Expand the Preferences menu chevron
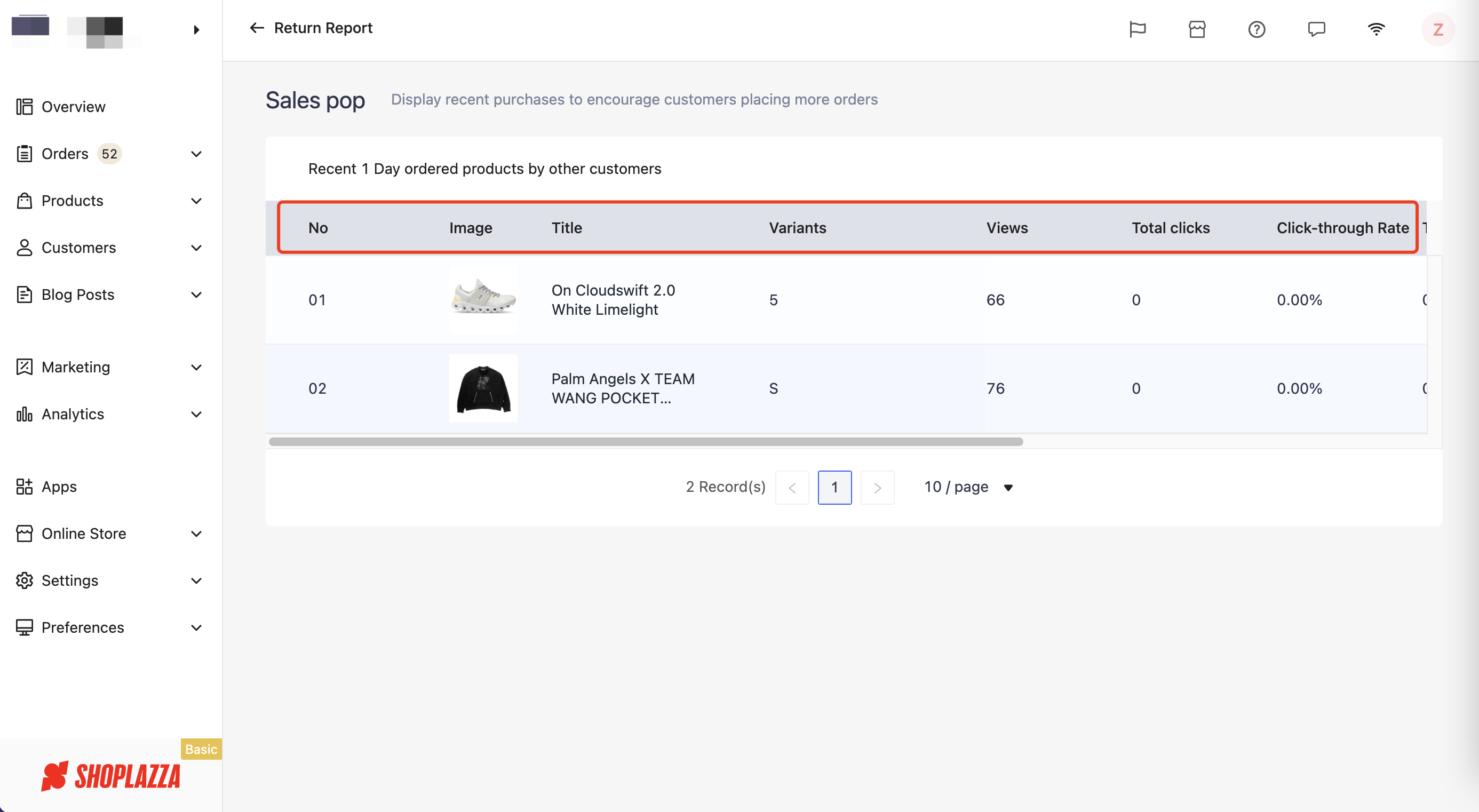 click(196, 627)
